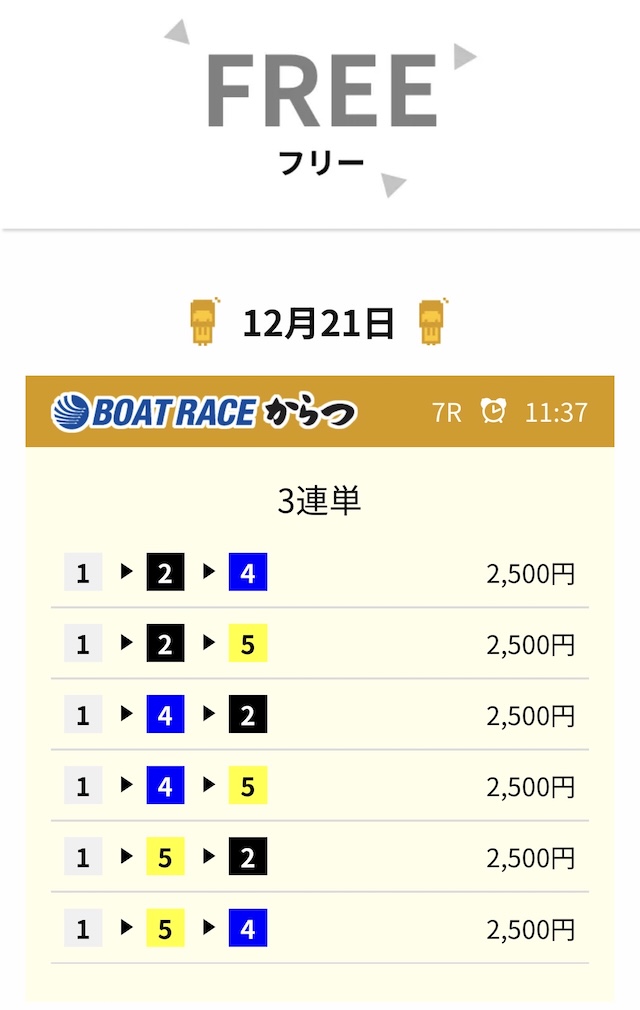The image size is (640, 1010).
Task: Click the 3連単 bet type heading
Action: point(319,501)
